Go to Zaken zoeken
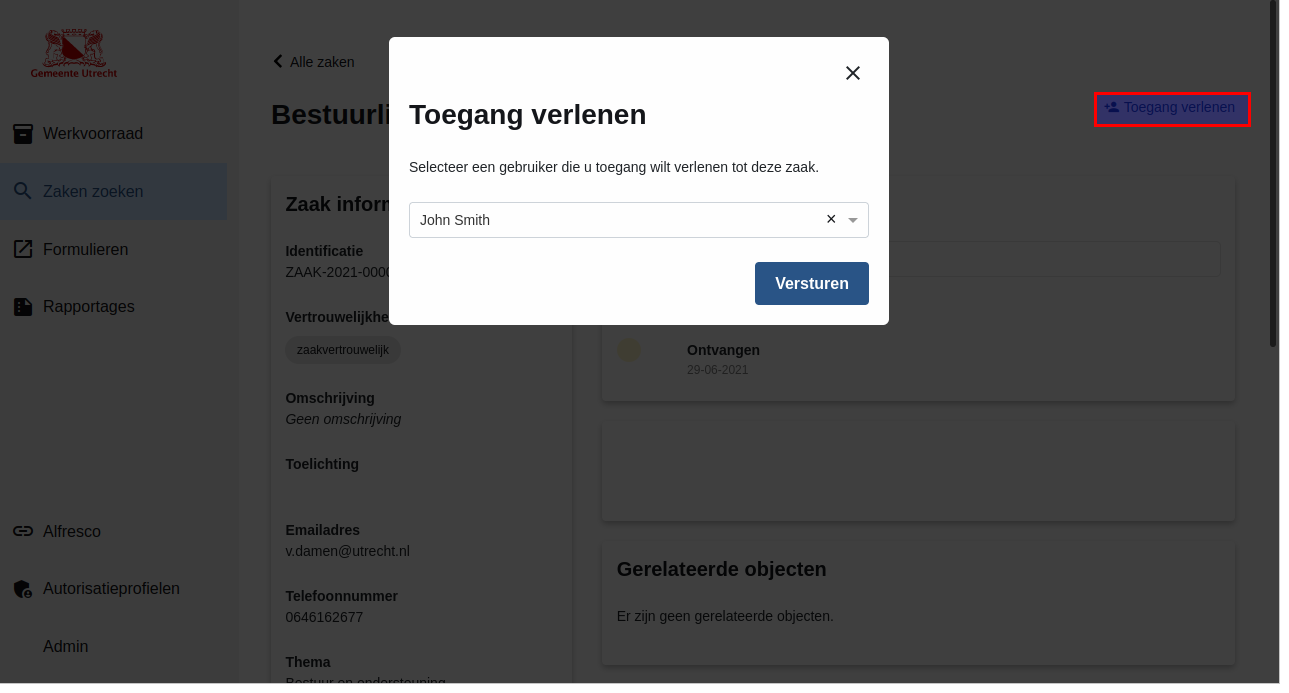Screen dimensions: 1289x693 pos(113,191)
